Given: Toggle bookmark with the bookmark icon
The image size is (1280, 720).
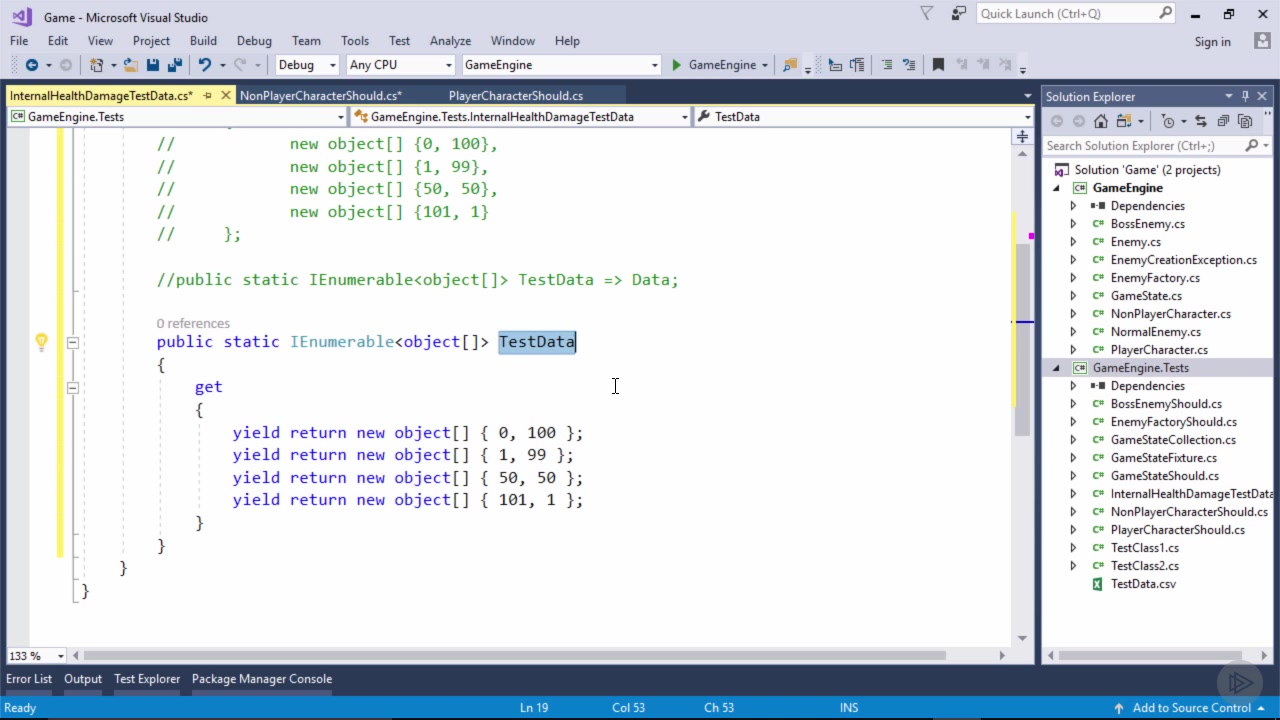Looking at the screenshot, I should click(938, 65).
